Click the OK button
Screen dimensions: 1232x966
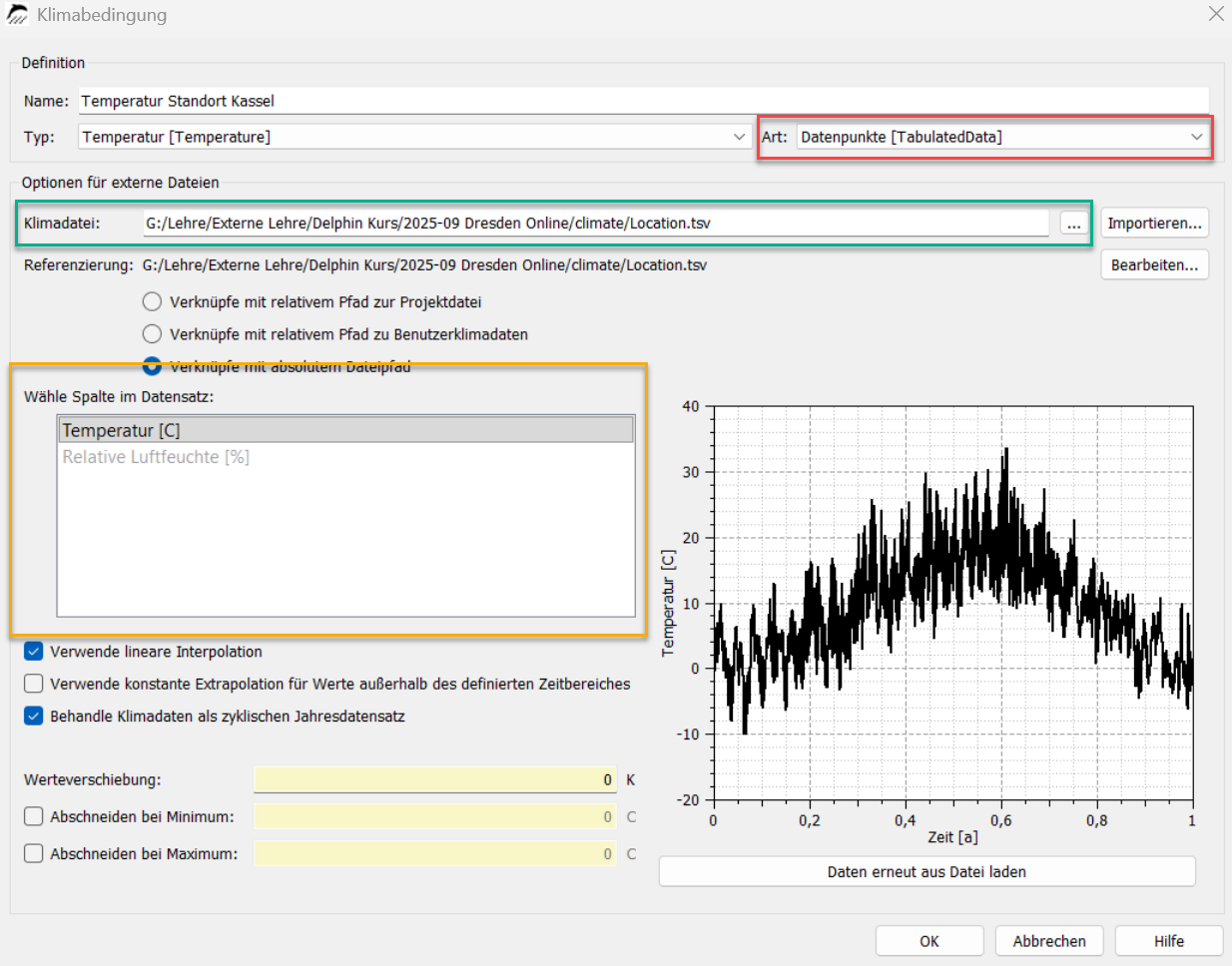[929, 941]
